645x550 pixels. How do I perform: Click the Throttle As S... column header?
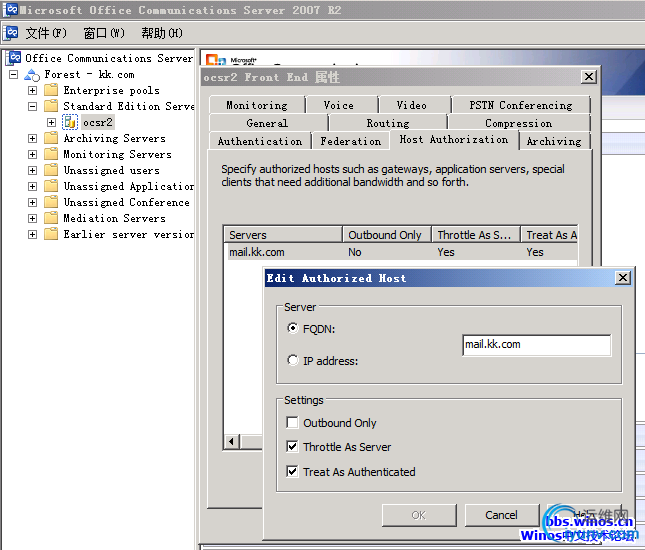pyautogui.click(x=476, y=235)
